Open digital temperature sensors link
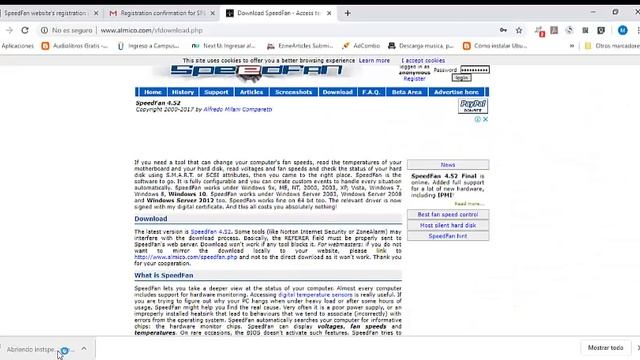The image size is (640, 360). (x=315, y=294)
